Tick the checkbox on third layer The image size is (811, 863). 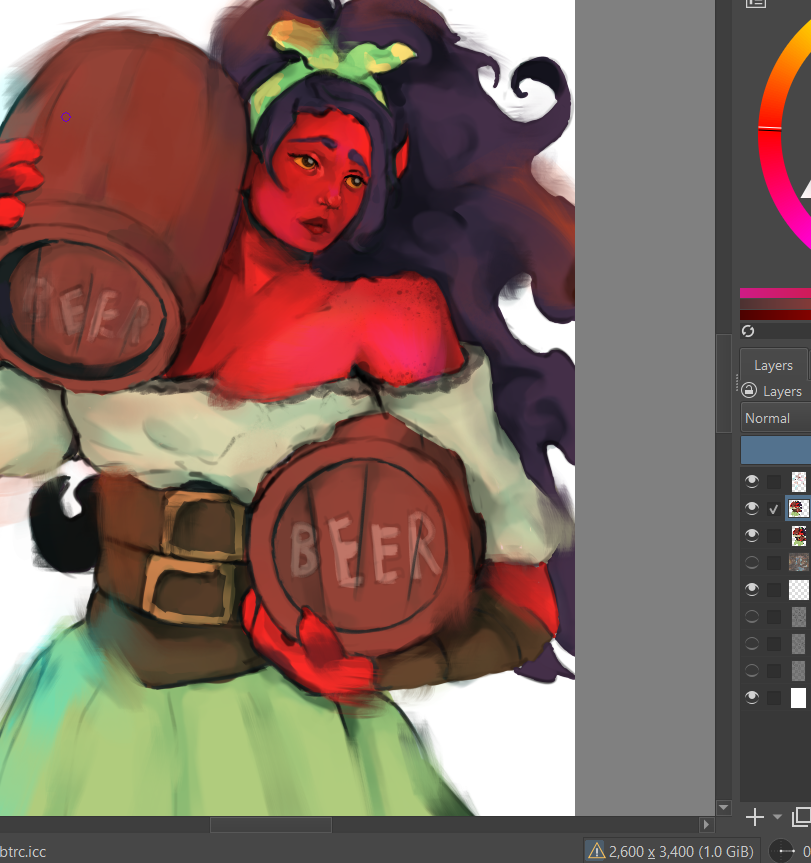[774, 536]
